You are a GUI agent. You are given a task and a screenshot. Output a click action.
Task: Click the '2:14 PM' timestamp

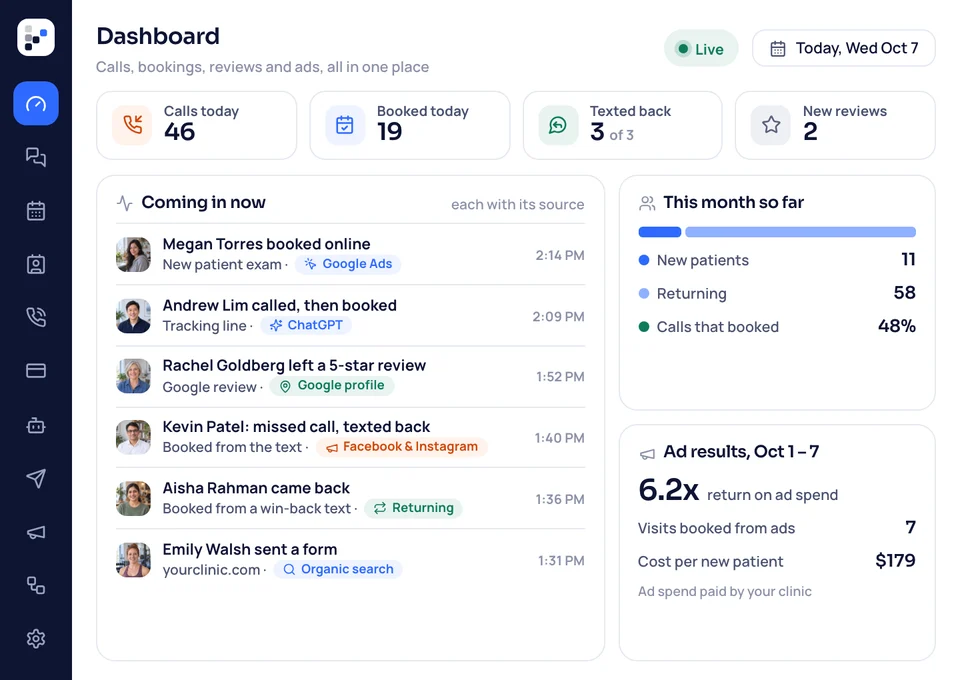click(x=560, y=255)
